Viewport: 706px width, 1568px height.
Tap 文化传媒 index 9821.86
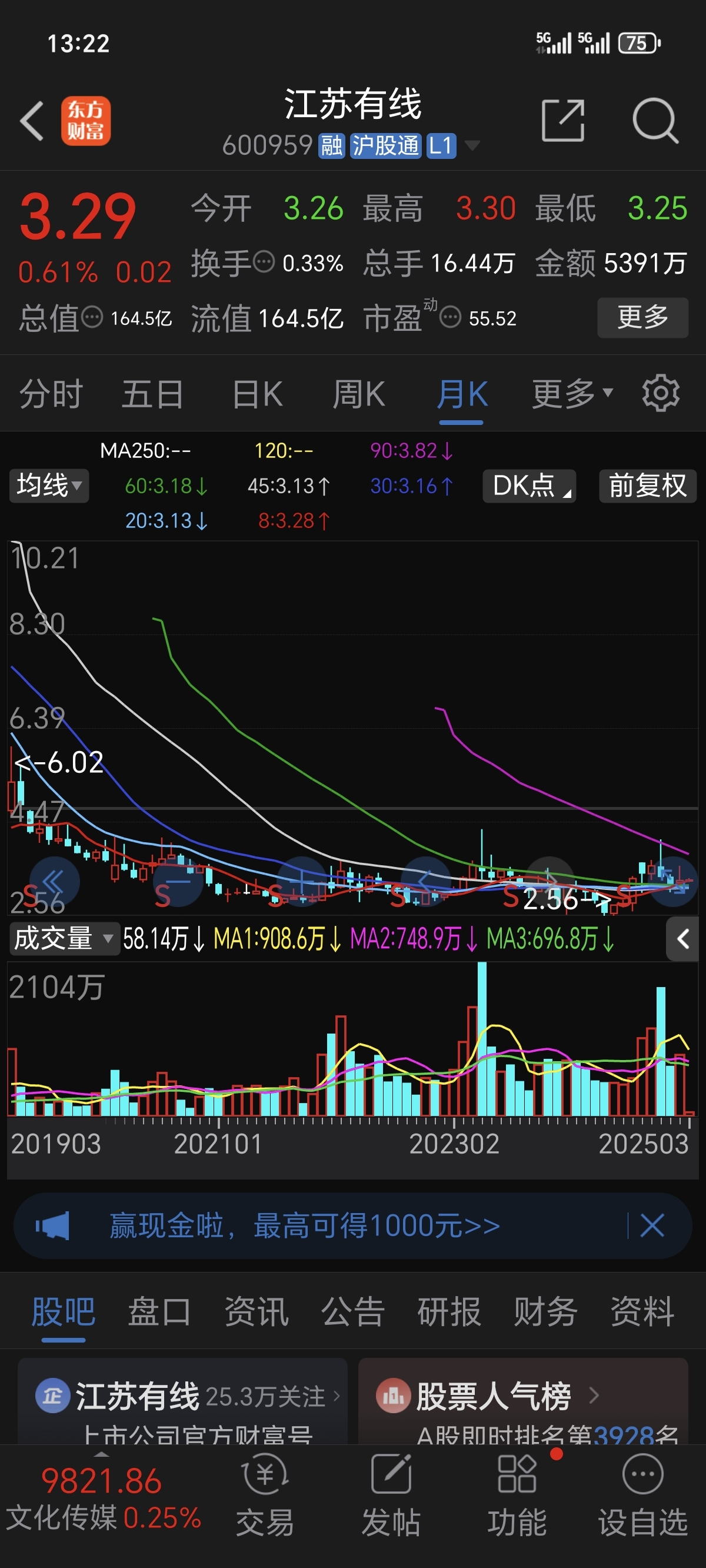(102, 1498)
